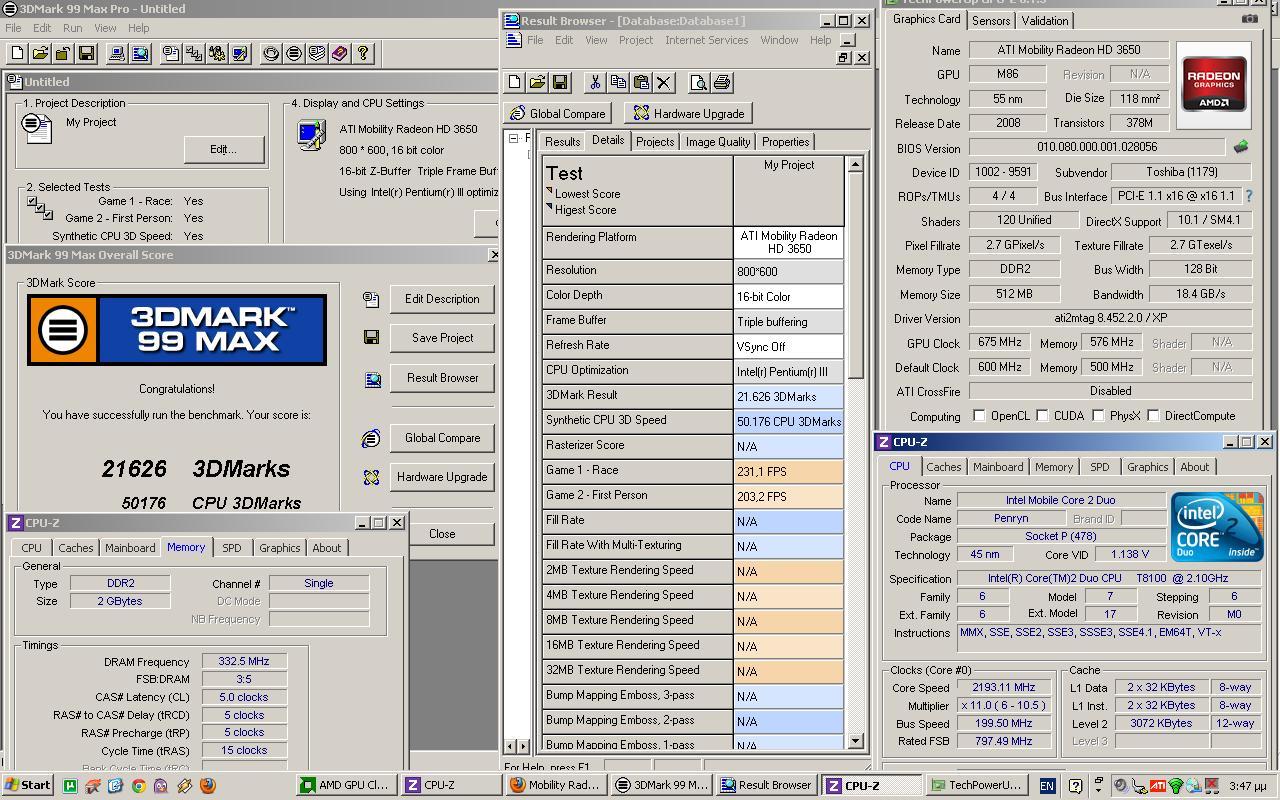Click the GPU-Z screenshot camera icon
1280x800 pixels.
click(x=1250, y=18)
